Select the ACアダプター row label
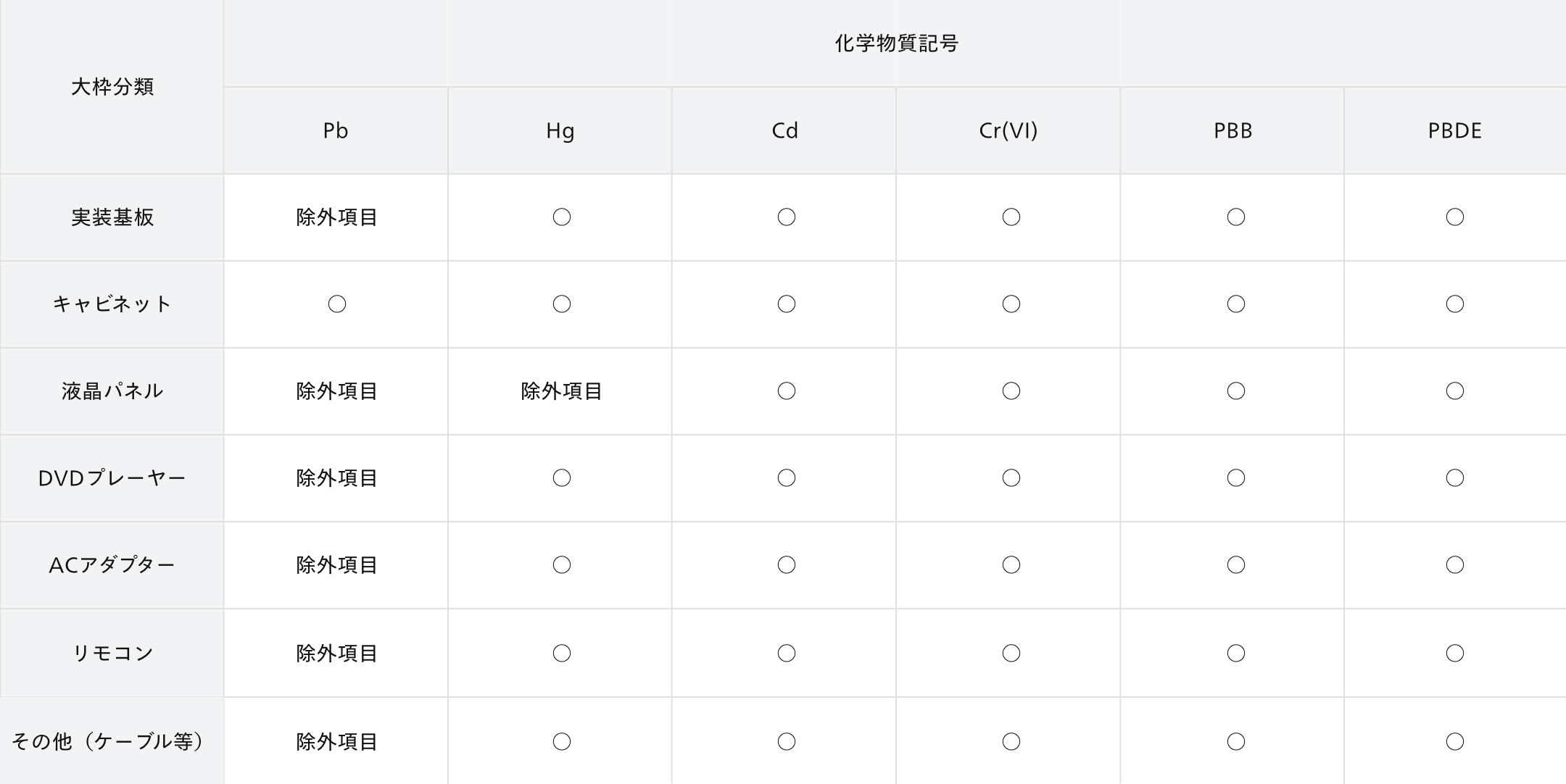Viewport: 1566px width, 784px height. pyautogui.click(x=112, y=565)
